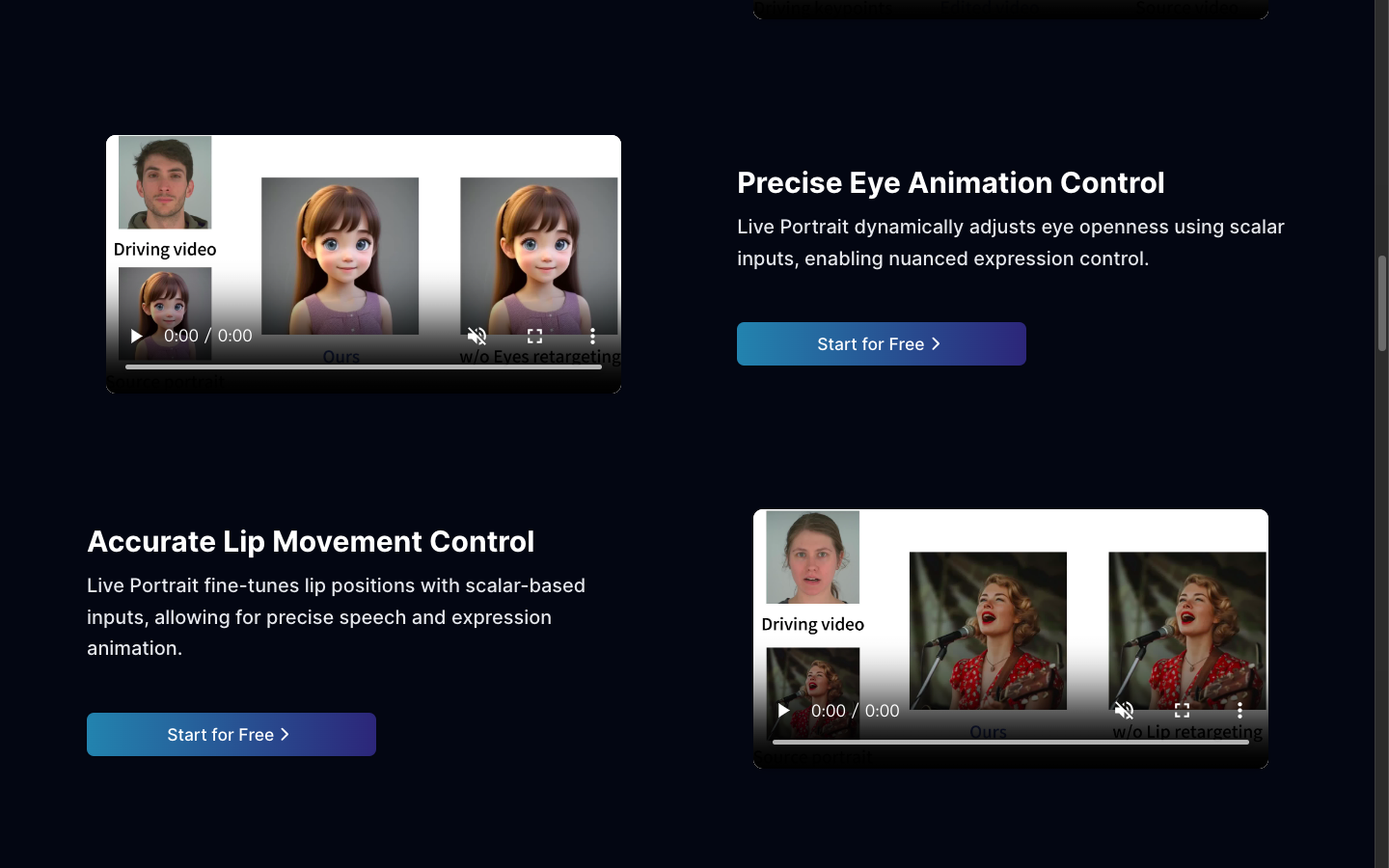Screen dimensions: 1389x868
Task: Select the Accurate Lip Movement Control heading
Action: pos(311,541)
